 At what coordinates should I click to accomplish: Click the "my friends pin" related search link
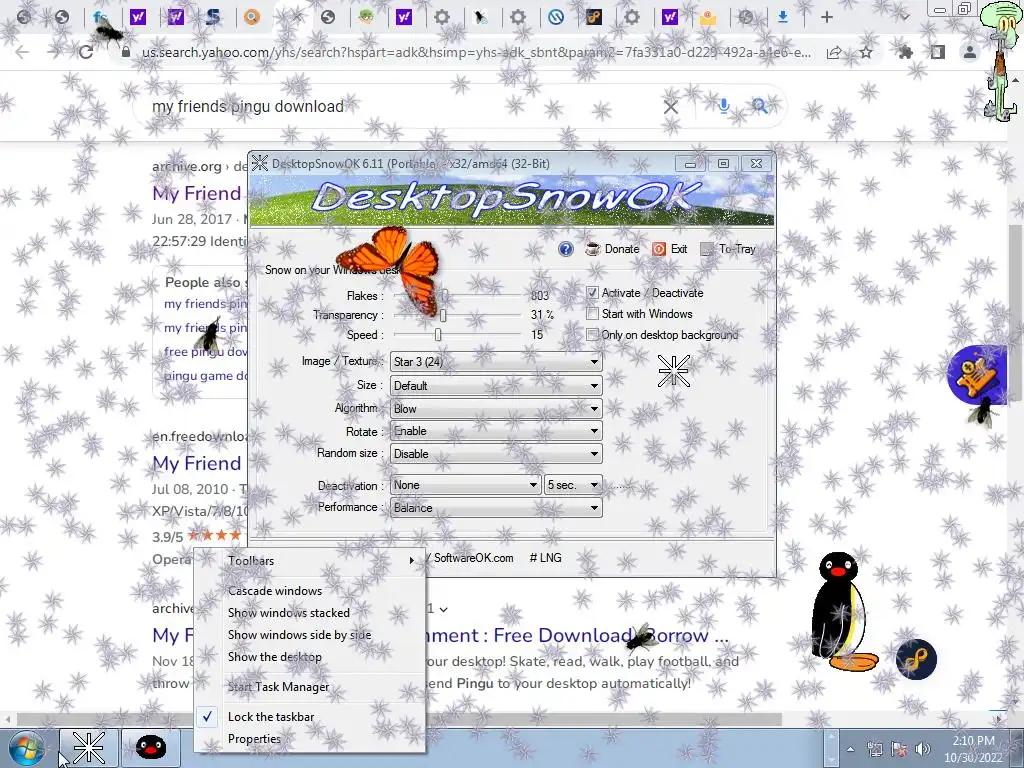click(x=206, y=304)
